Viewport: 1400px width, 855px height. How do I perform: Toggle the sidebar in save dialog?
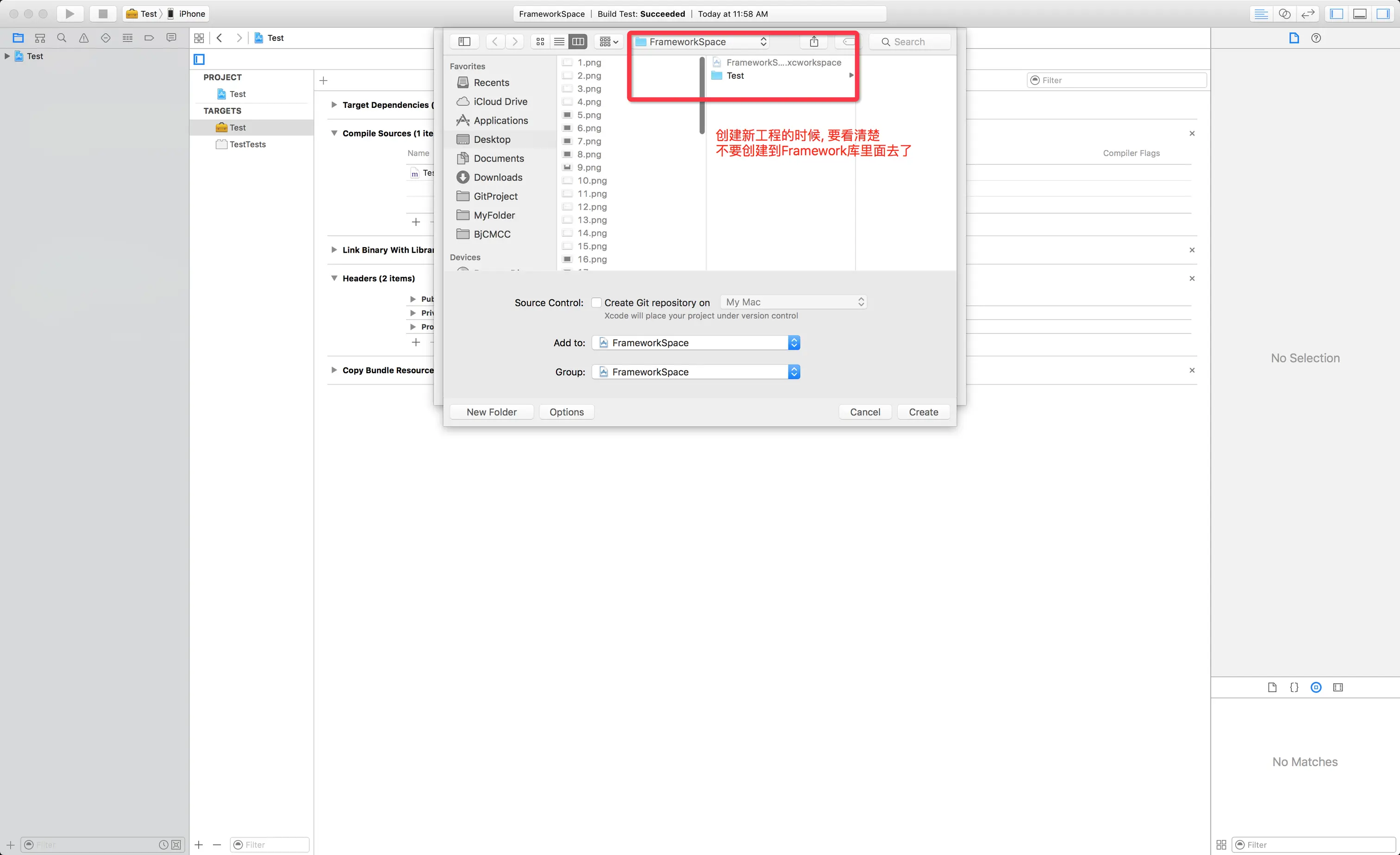464,42
